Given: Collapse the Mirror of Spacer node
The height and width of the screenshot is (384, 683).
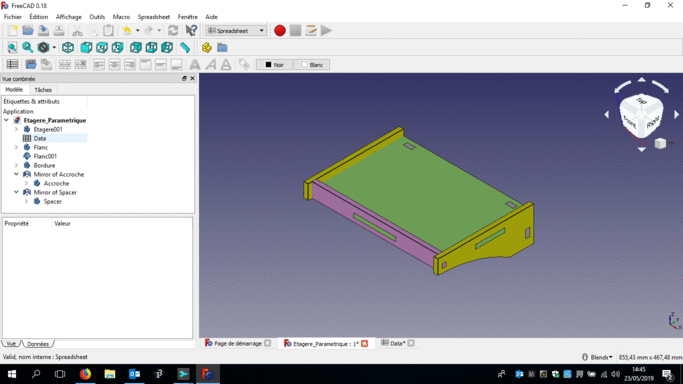Looking at the screenshot, I should (x=17, y=192).
